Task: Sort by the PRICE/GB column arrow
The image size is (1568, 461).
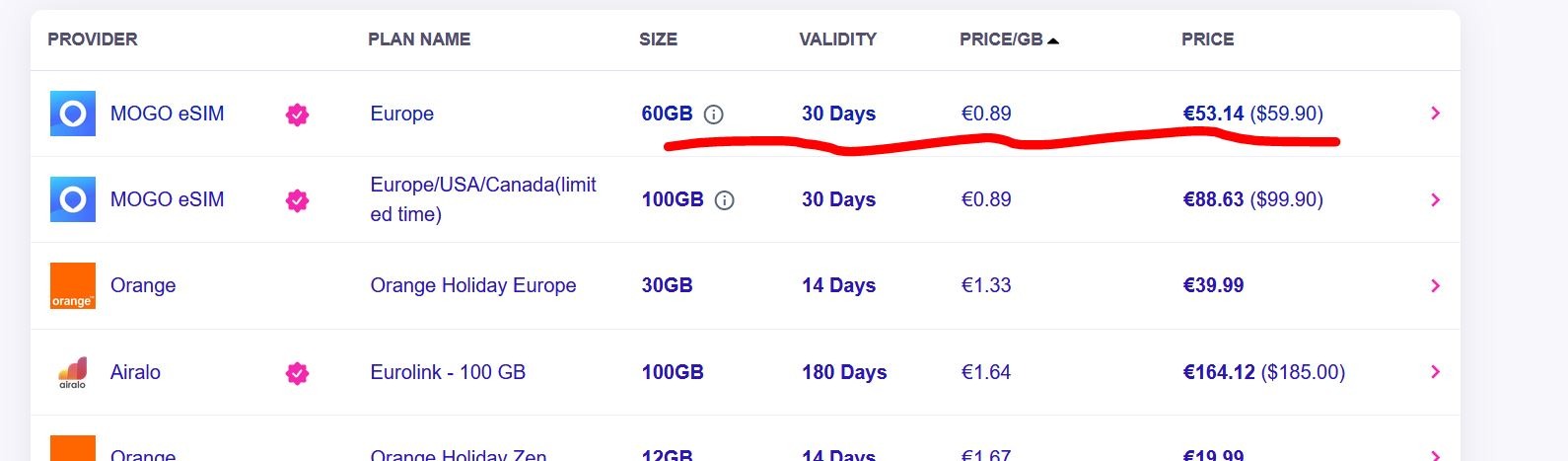Action: [x=1053, y=40]
